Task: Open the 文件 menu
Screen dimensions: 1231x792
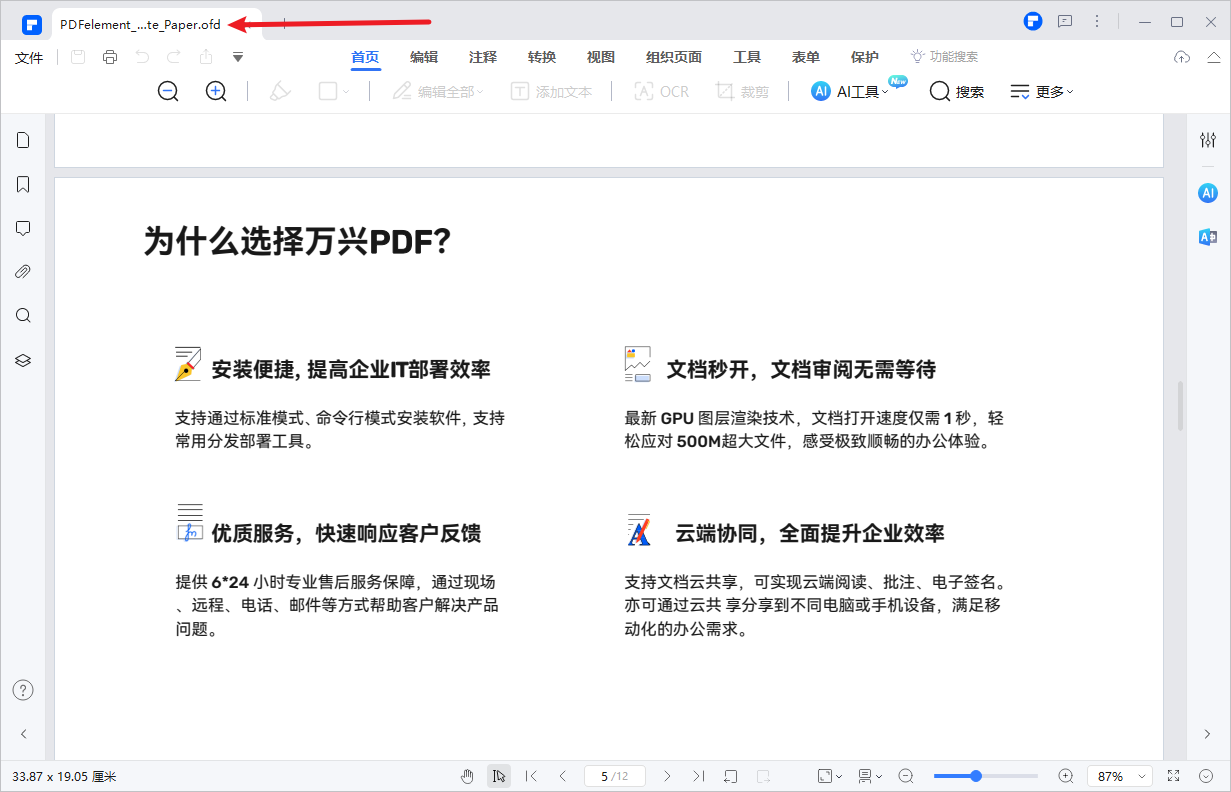Action: [29, 57]
